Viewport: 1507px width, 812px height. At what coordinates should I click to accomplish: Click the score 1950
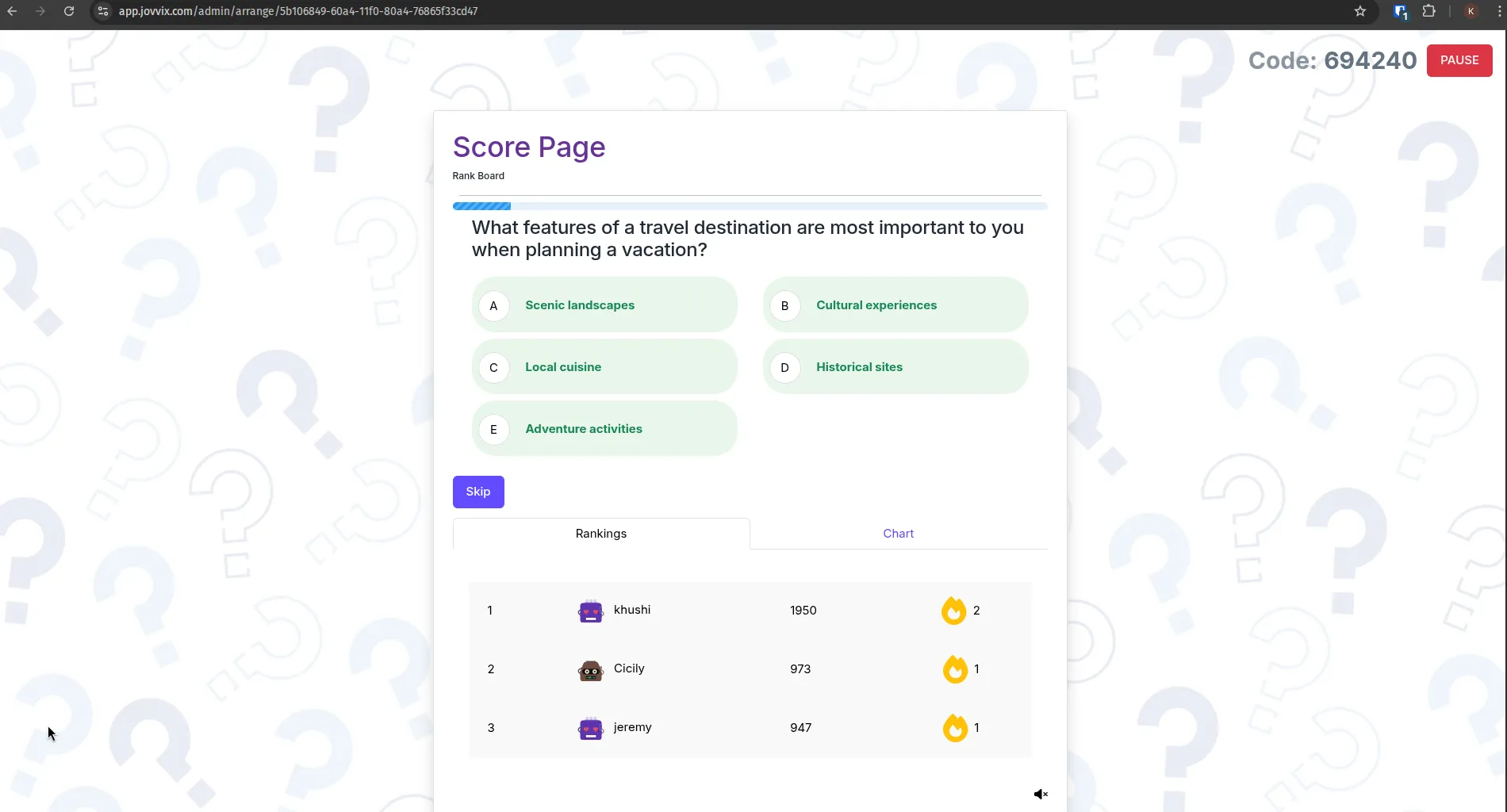[803, 611]
